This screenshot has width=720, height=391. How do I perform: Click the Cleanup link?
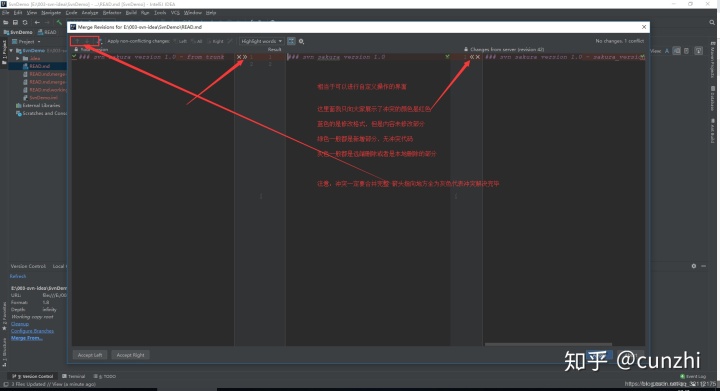point(20,324)
